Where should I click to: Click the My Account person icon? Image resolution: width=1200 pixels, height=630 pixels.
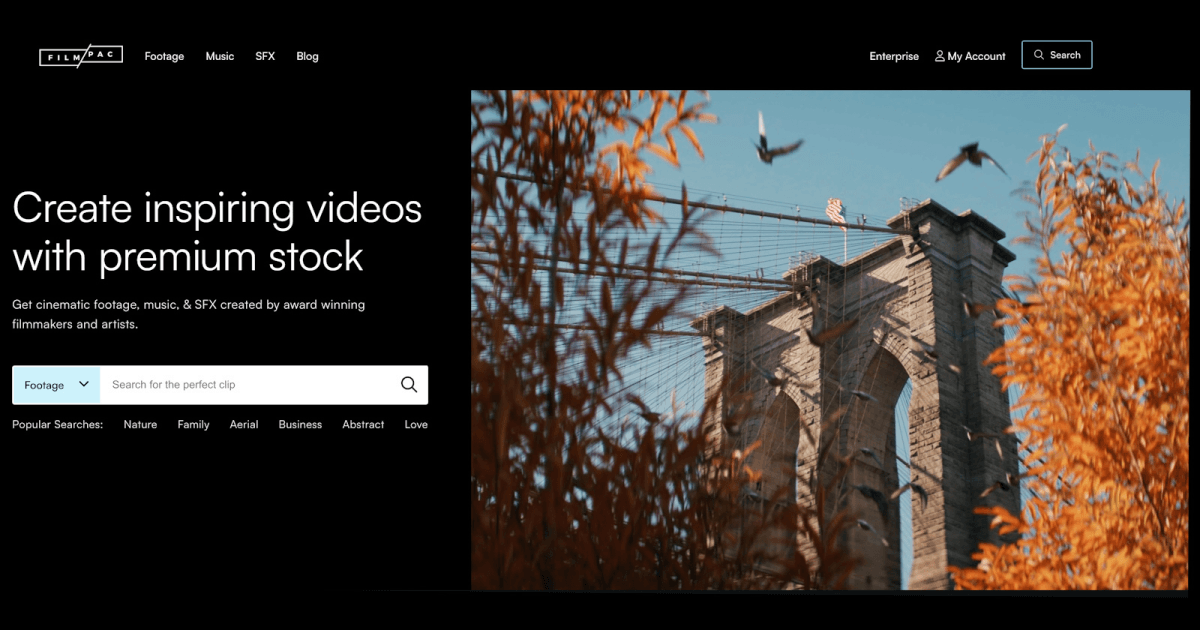click(940, 56)
